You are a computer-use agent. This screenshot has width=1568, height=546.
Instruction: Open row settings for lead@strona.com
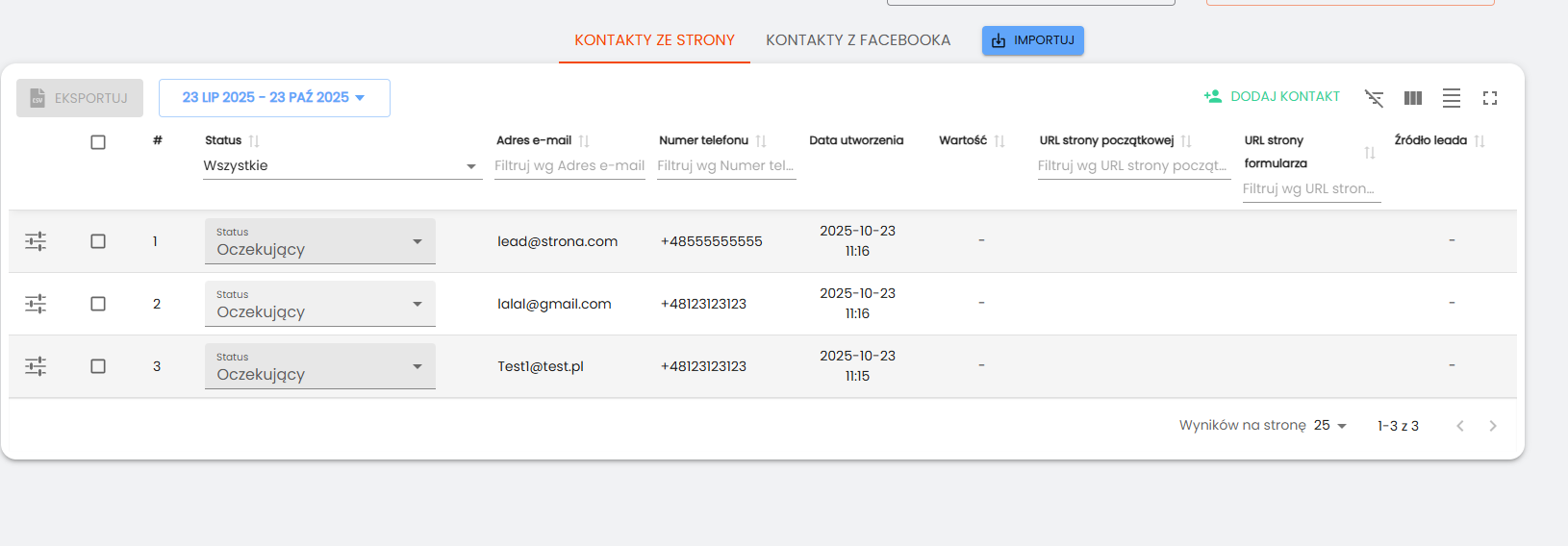point(36,241)
